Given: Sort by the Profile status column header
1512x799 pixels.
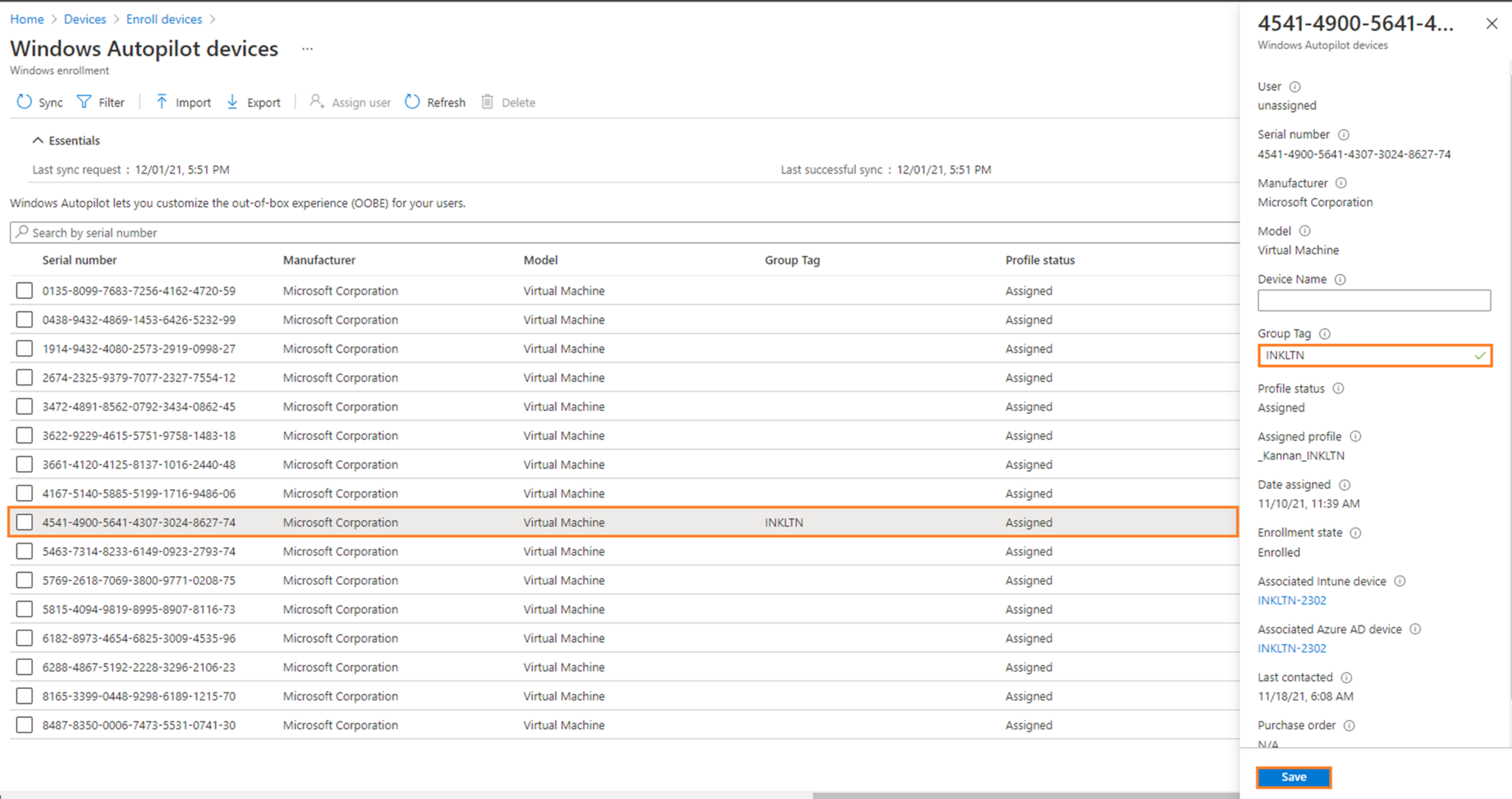Looking at the screenshot, I should click(1039, 260).
